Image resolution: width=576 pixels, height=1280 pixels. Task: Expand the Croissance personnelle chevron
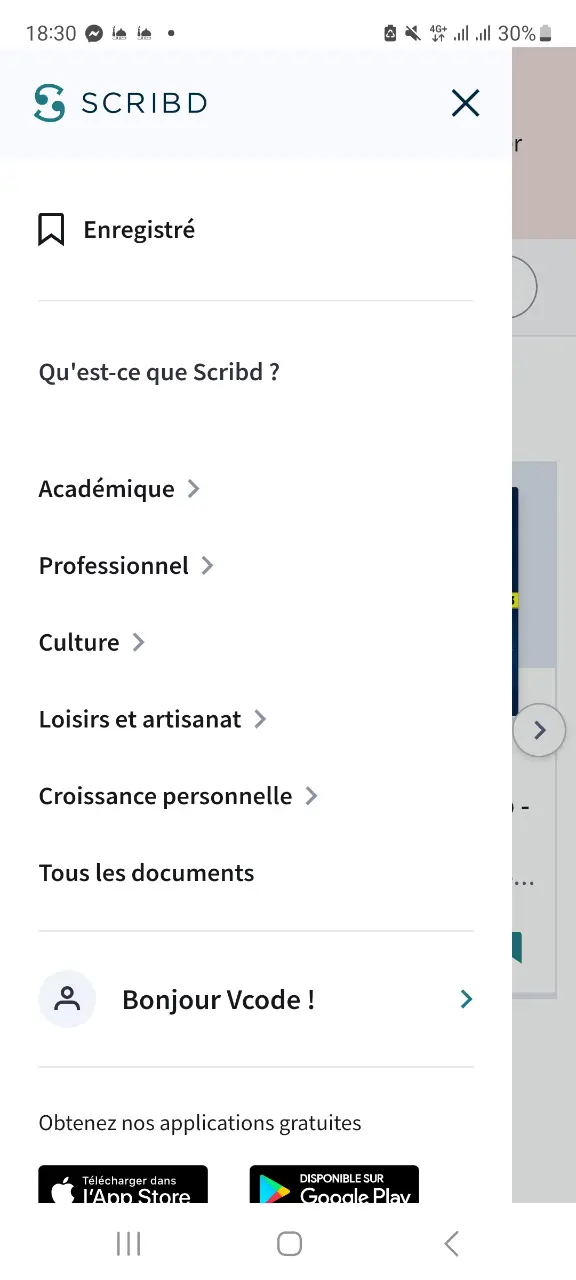[311, 796]
